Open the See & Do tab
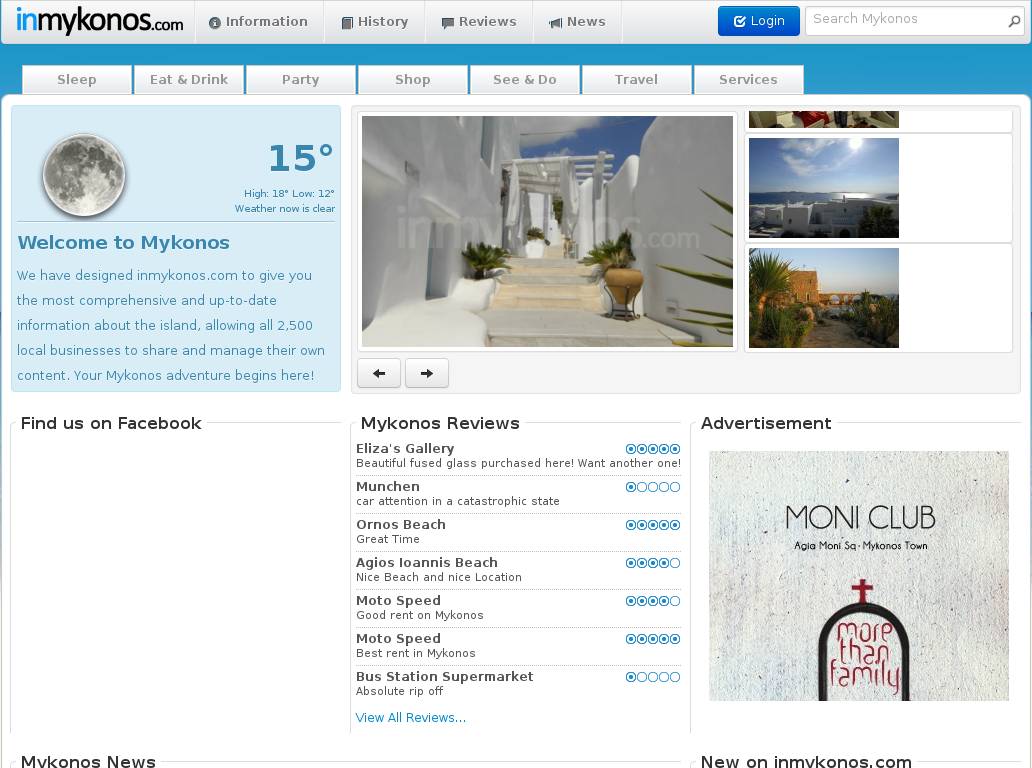Viewport: 1032px width, 768px height. coord(525,80)
